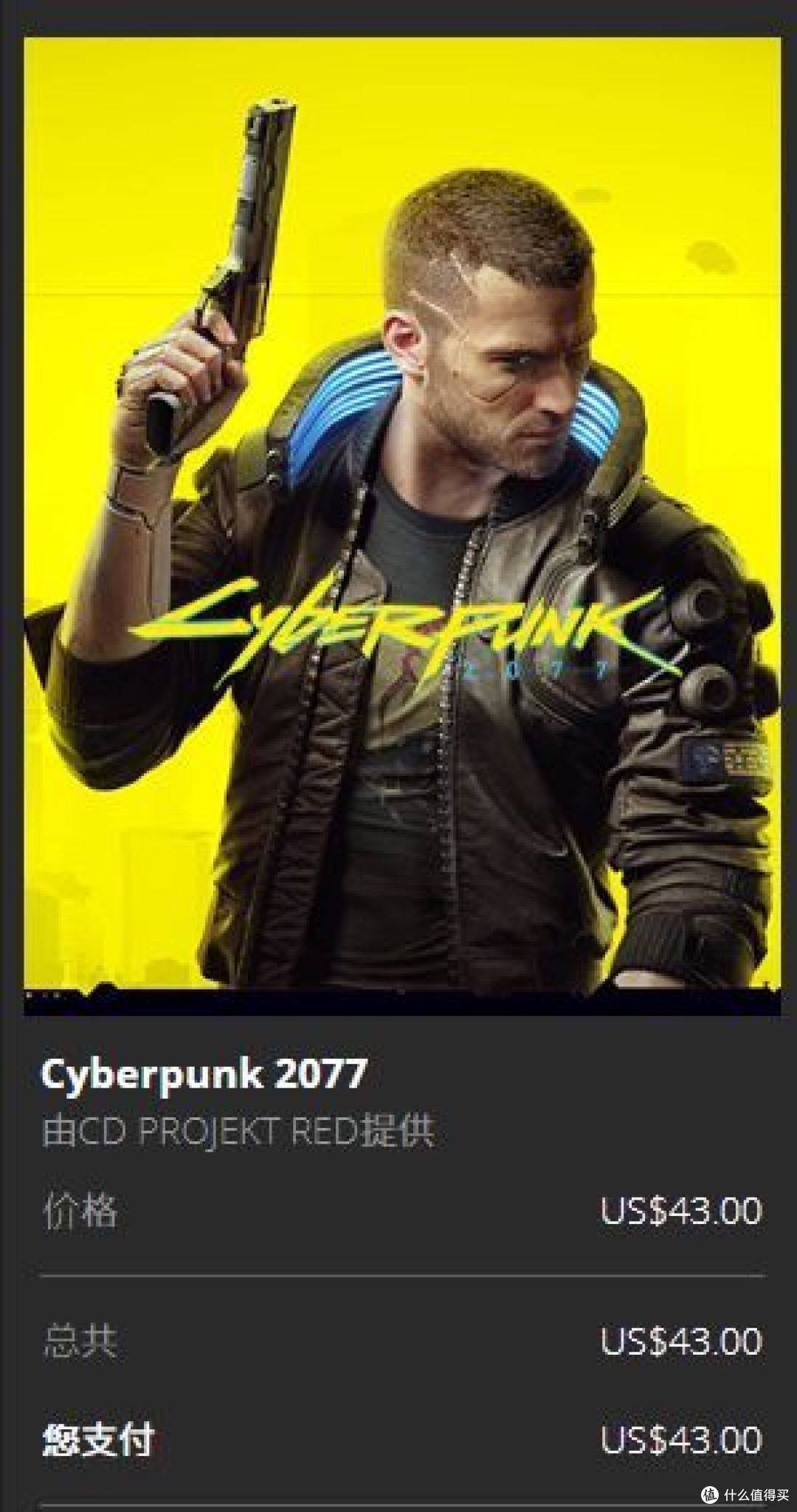
Task: Select the 总共 total label
Action: click(80, 1341)
